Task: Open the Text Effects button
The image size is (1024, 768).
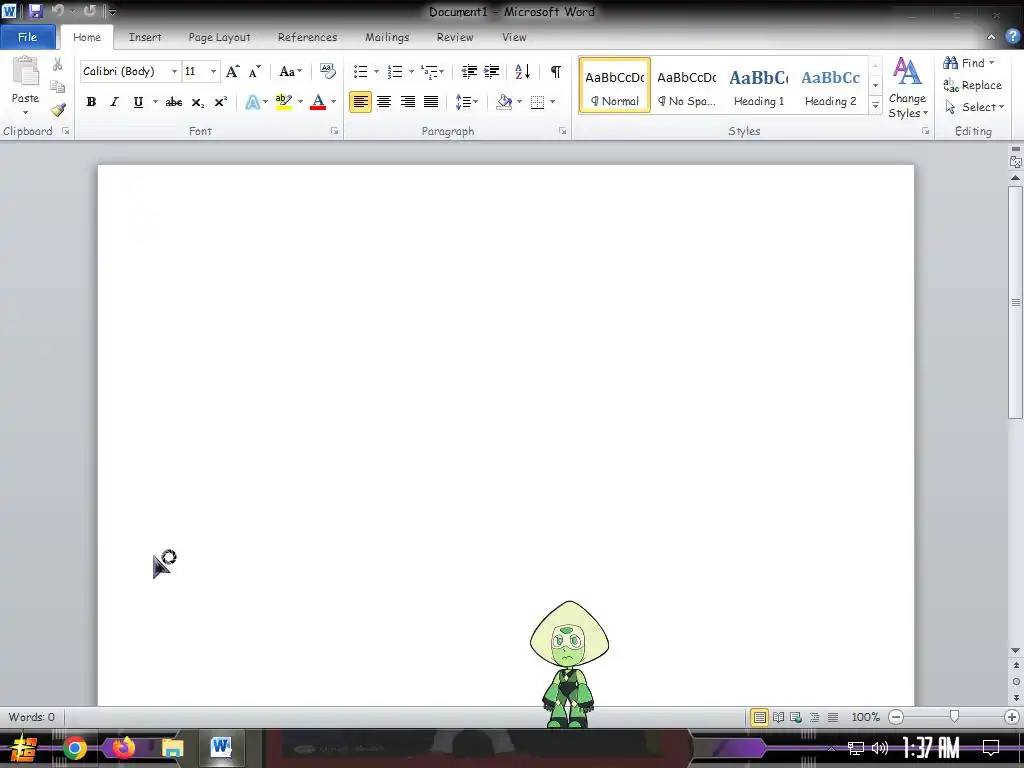Action: tap(253, 102)
